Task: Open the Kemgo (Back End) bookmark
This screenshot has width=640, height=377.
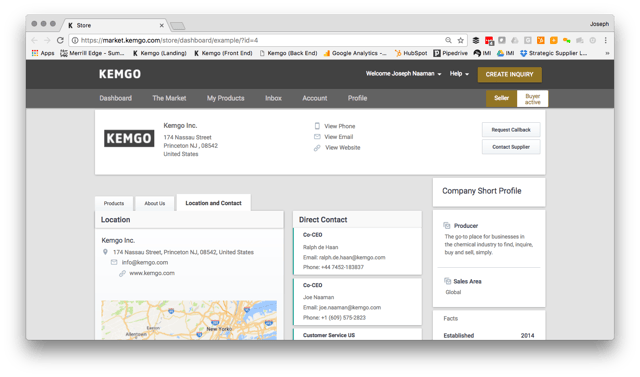Action: (289, 53)
